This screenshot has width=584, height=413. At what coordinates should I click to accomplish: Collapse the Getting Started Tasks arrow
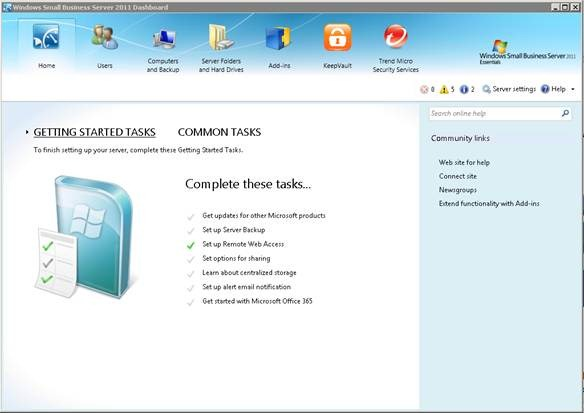[x=27, y=132]
